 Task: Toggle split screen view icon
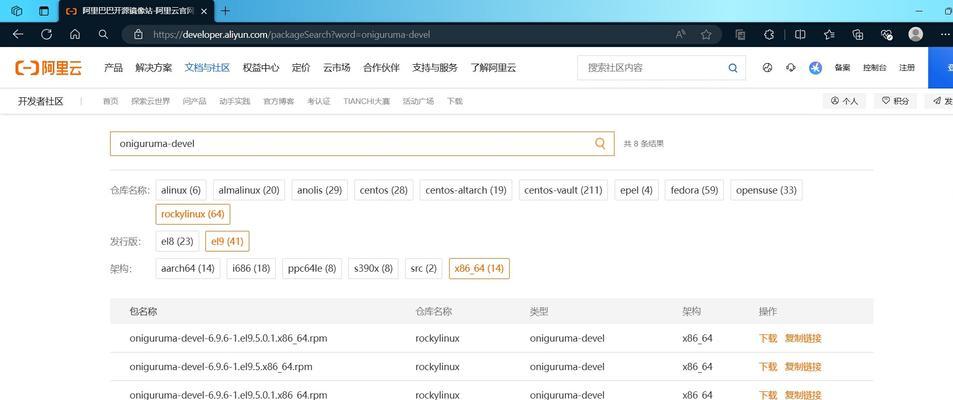[800, 35]
